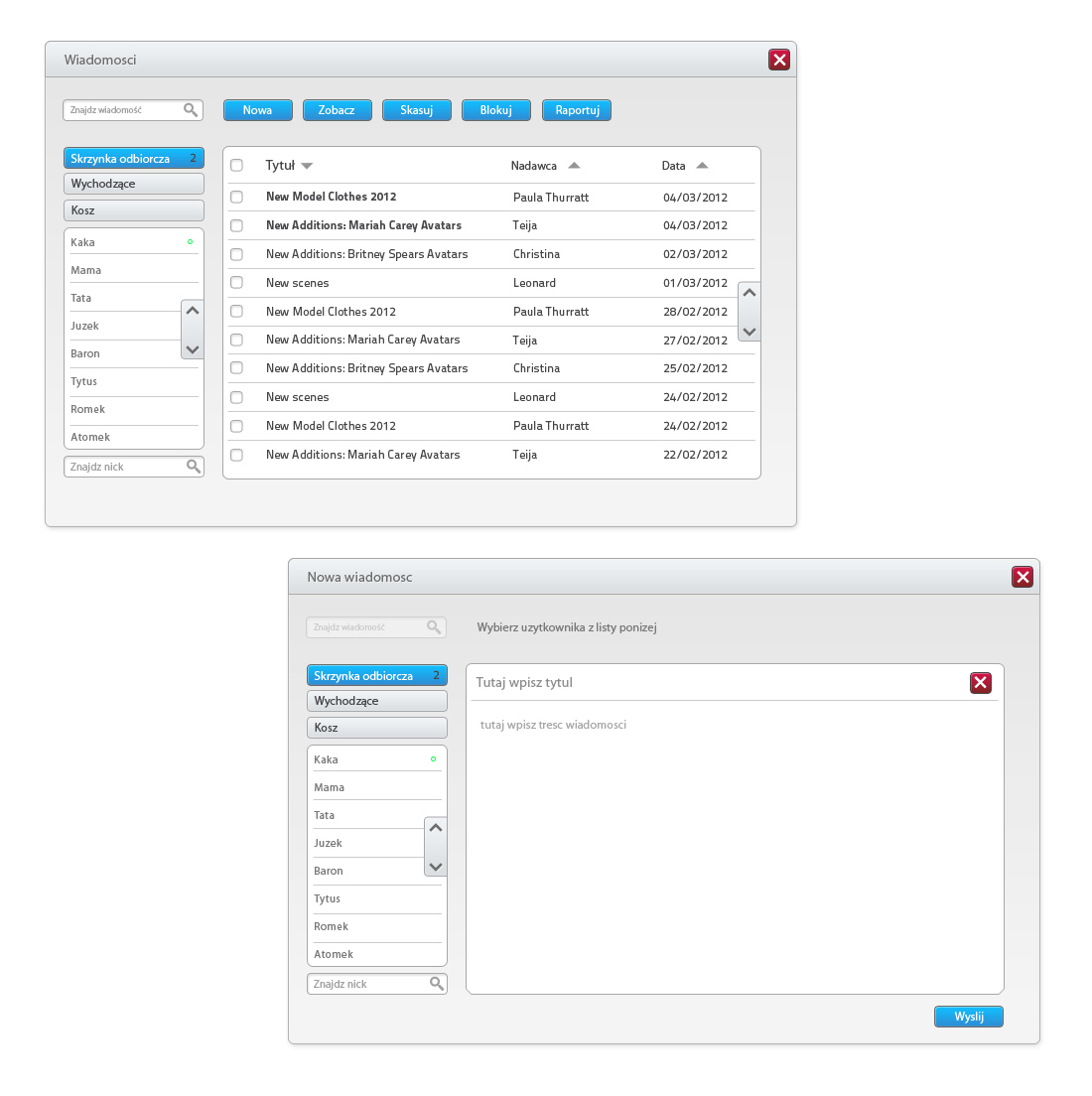Select Skrzynka odbiorcza in Nowa wiadomosc
Image resolution: width=1092 pixels, height=1096 pixels.
(377, 675)
